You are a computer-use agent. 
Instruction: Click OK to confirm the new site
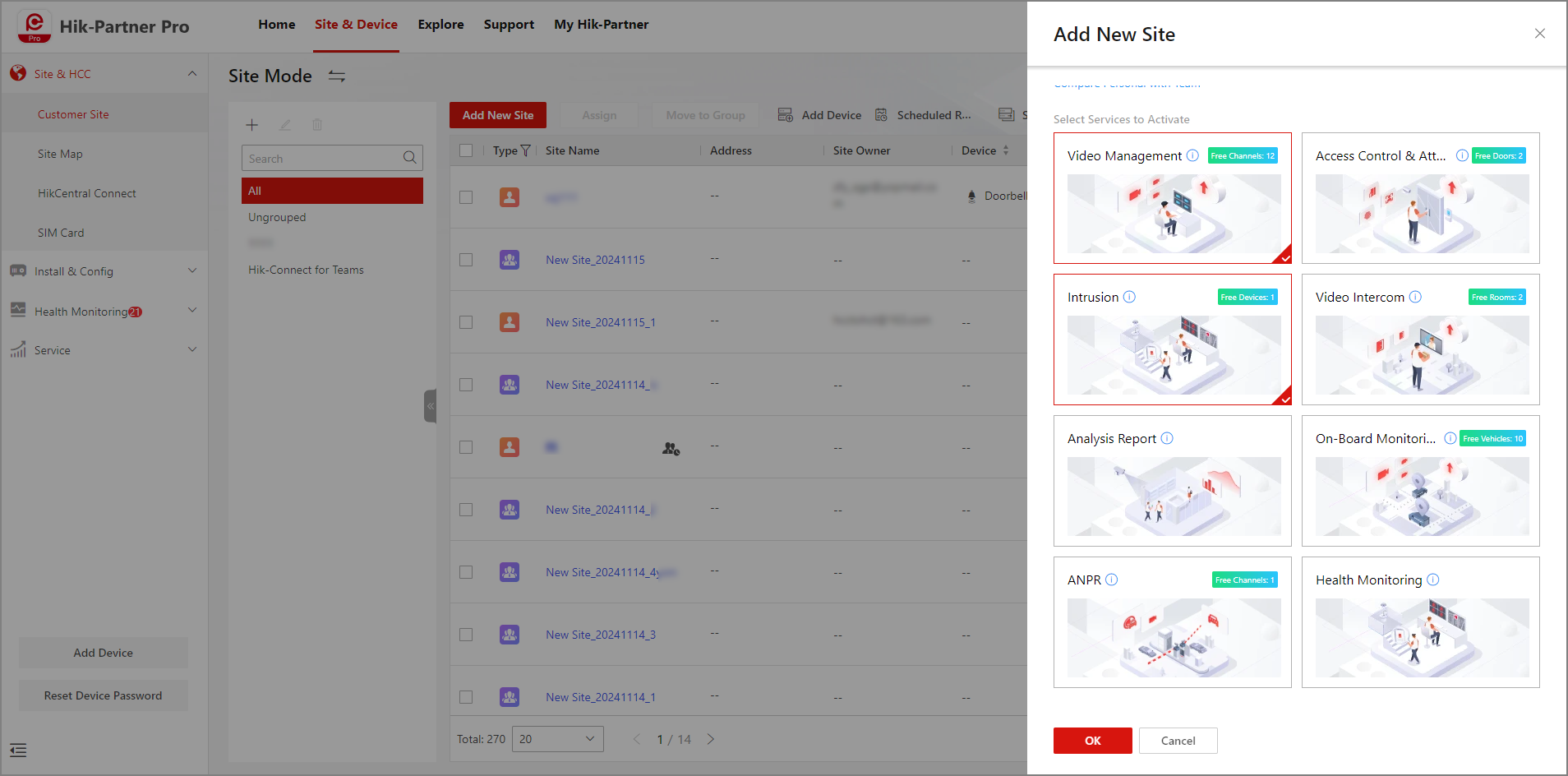pyautogui.click(x=1093, y=741)
